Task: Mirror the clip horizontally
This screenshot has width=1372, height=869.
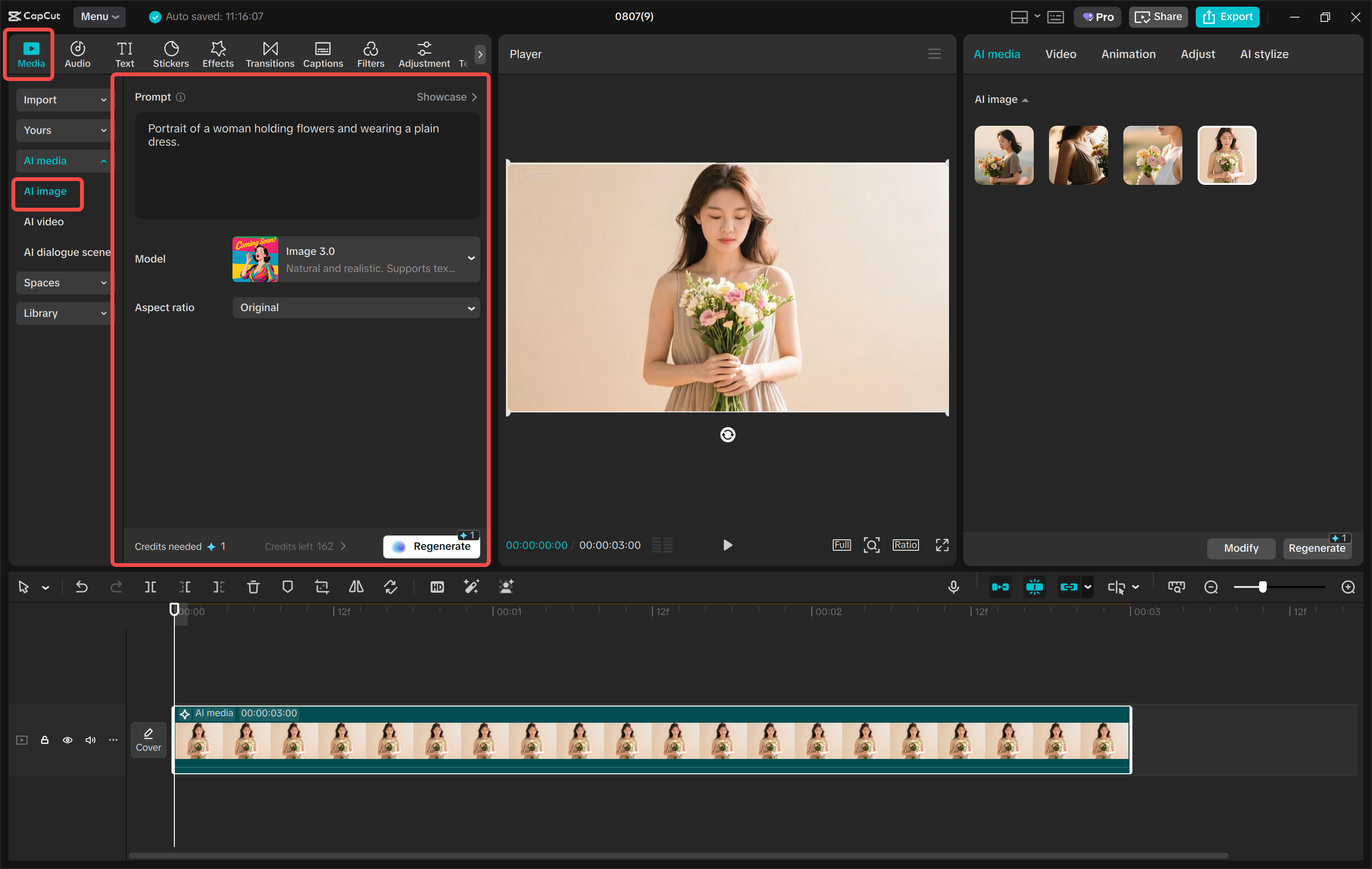Action: [355, 586]
